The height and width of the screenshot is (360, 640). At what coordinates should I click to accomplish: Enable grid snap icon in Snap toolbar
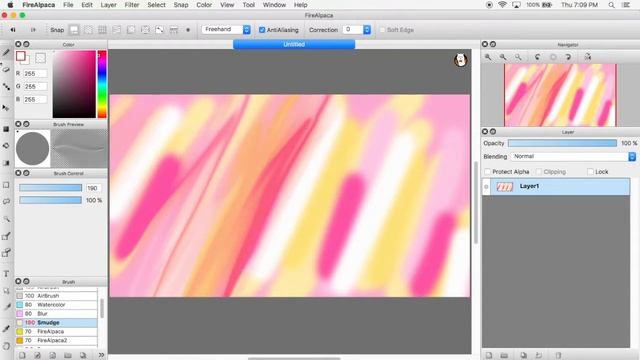click(102, 30)
